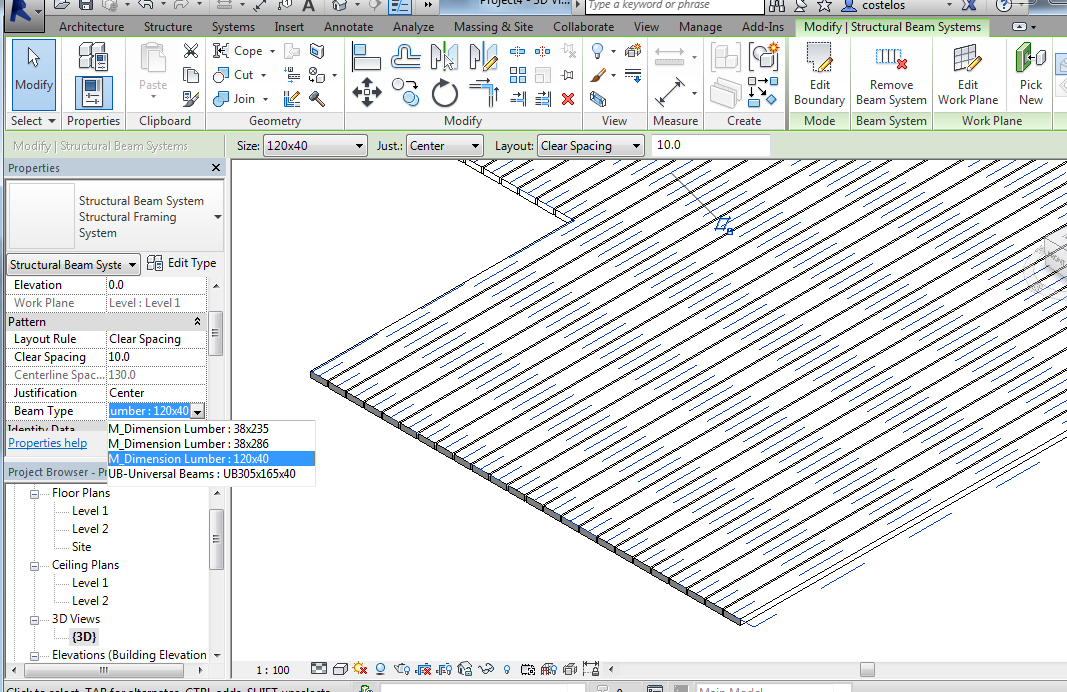Open the Annotate ribbon tab
1067x692 pixels.
pyautogui.click(x=350, y=27)
